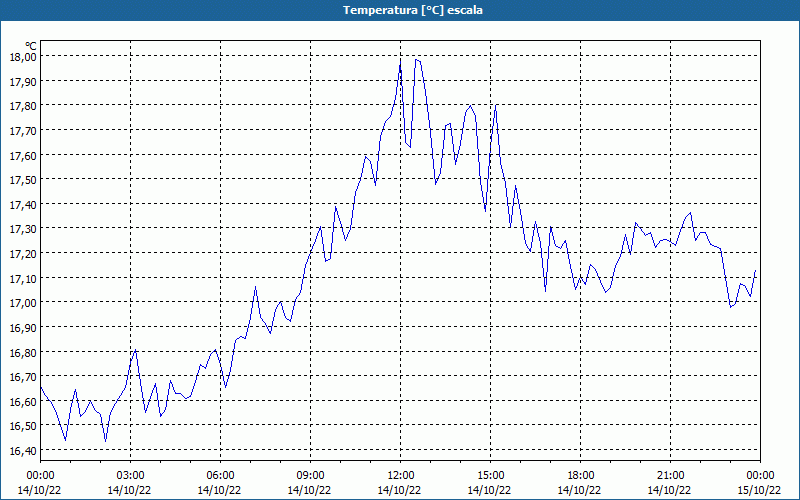
Task: Click the °C unit label on the axis
Action: 31,46
